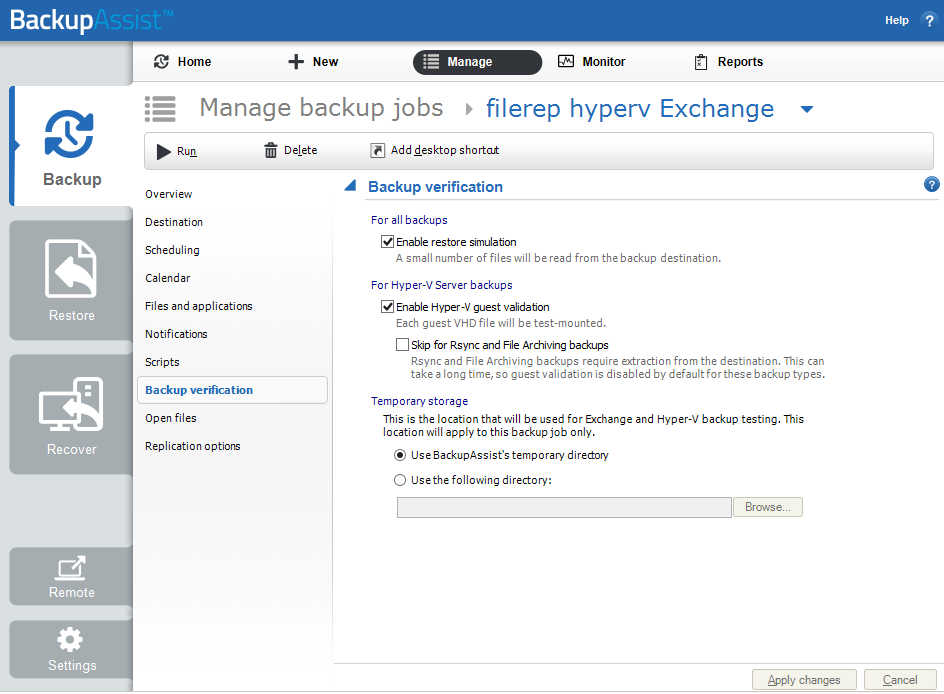Switch to the New tab
Viewport: 944px width, 694px height.
click(313, 61)
